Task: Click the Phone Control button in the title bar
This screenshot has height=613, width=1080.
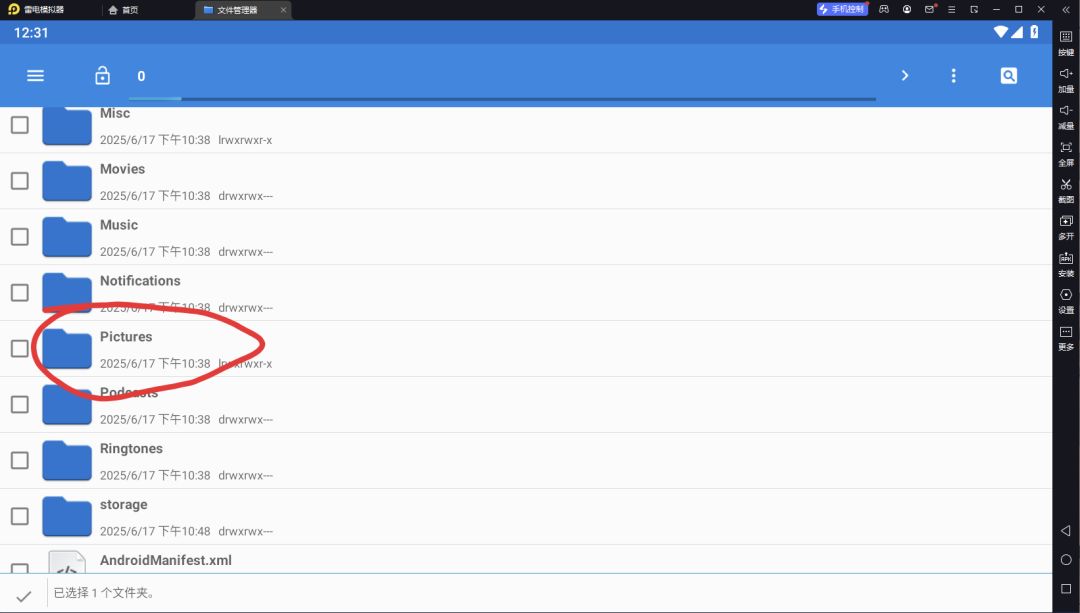Action: click(x=842, y=9)
